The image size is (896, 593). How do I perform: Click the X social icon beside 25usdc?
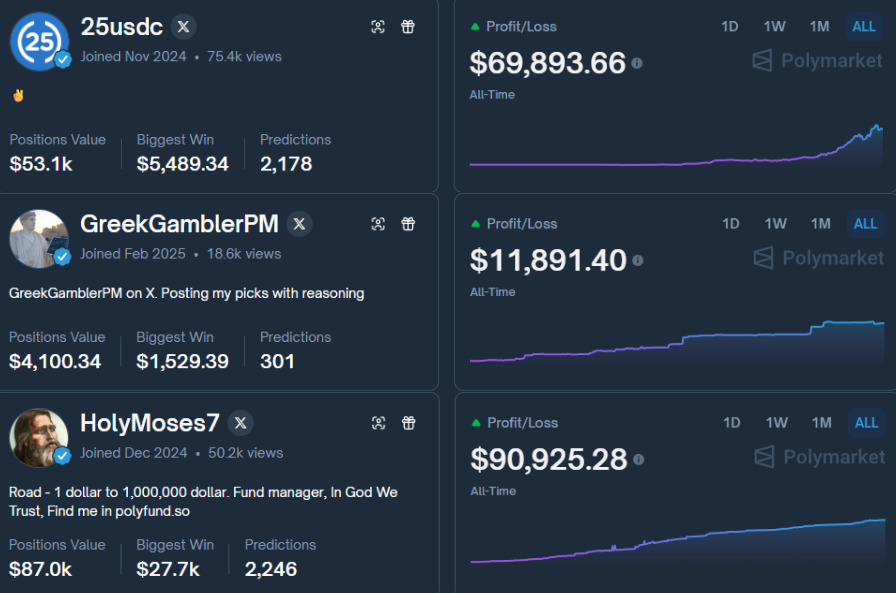(x=182, y=27)
